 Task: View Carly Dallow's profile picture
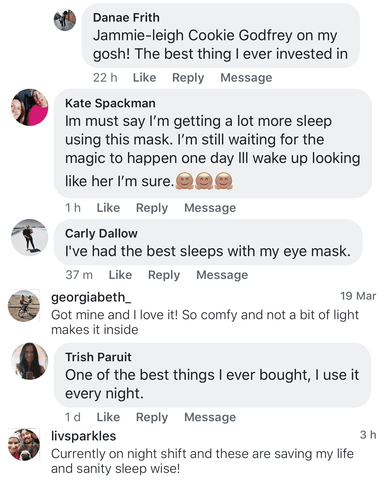coord(30,237)
